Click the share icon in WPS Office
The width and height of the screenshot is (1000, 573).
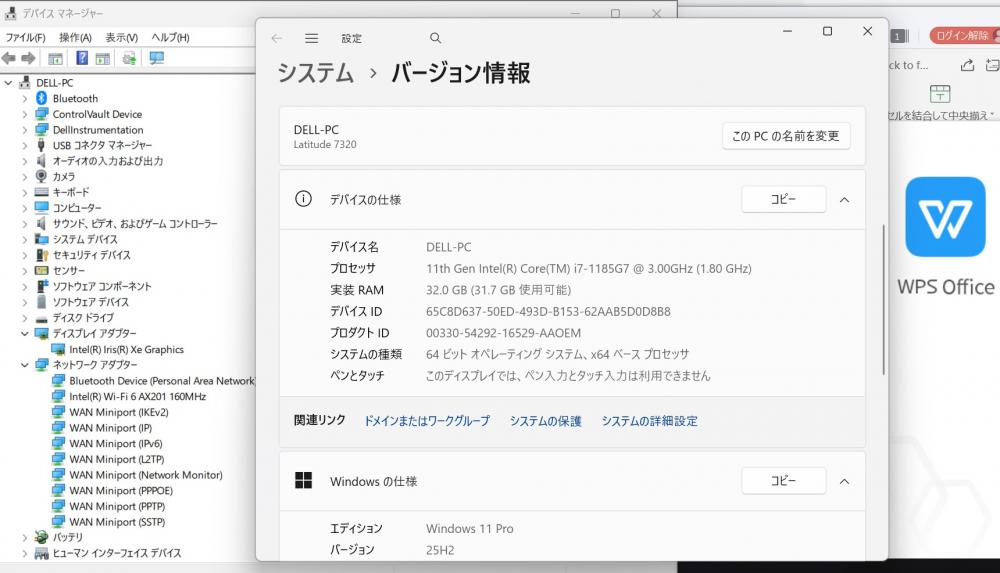click(x=967, y=65)
